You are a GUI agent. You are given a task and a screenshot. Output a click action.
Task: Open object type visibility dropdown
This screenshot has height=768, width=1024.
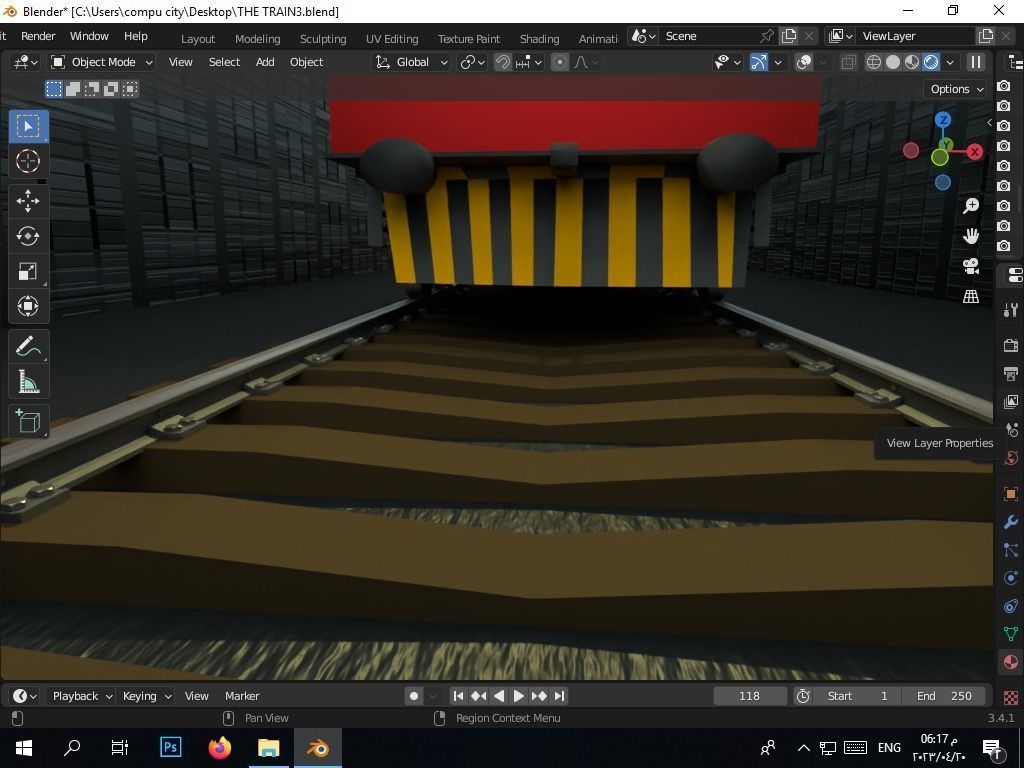[728, 62]
